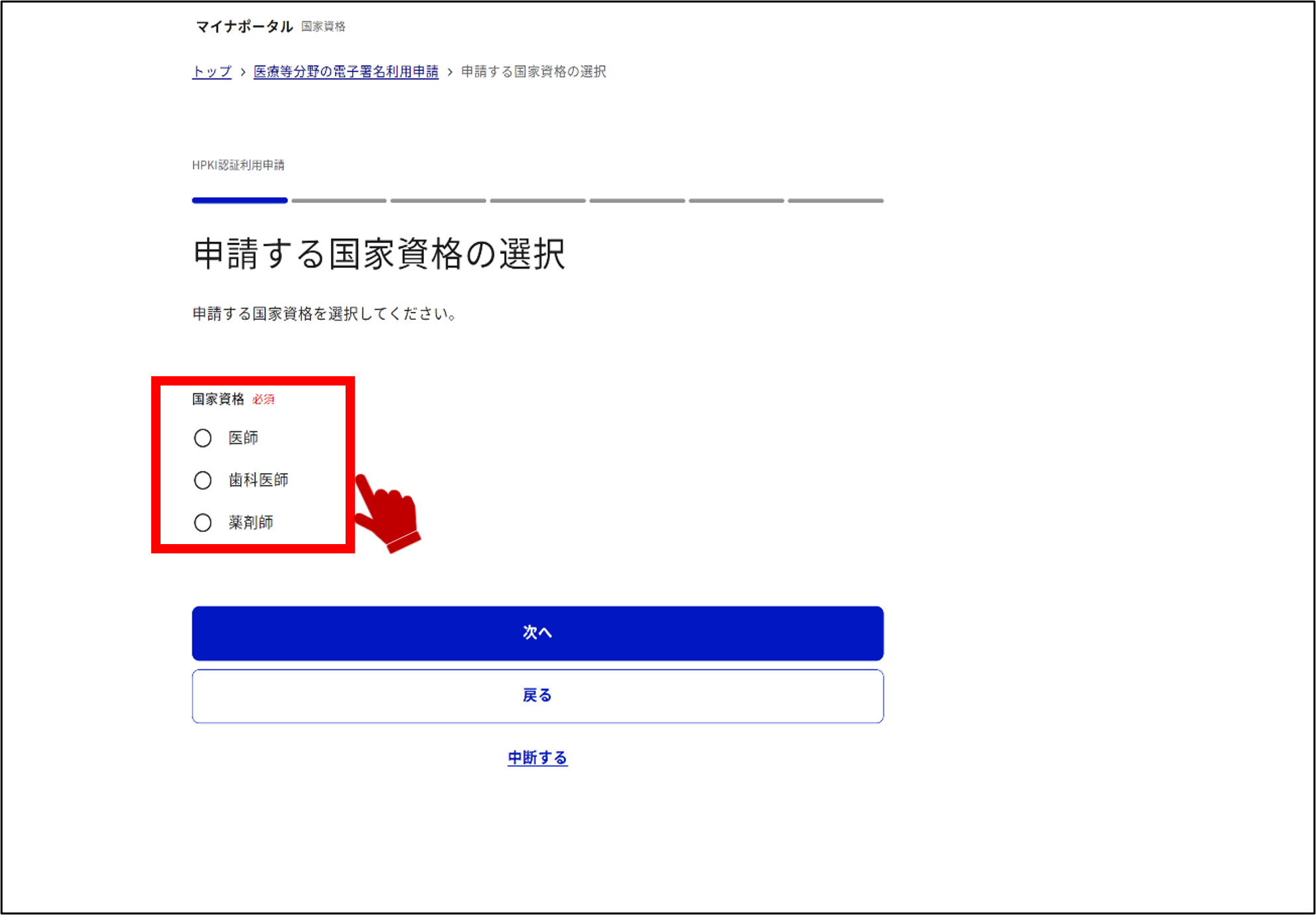Image resolution: width=1316 pixels, height=915 pixels.
Task: Click the 申請する国家資格の選択 page heading
Action: coord(379,254)
